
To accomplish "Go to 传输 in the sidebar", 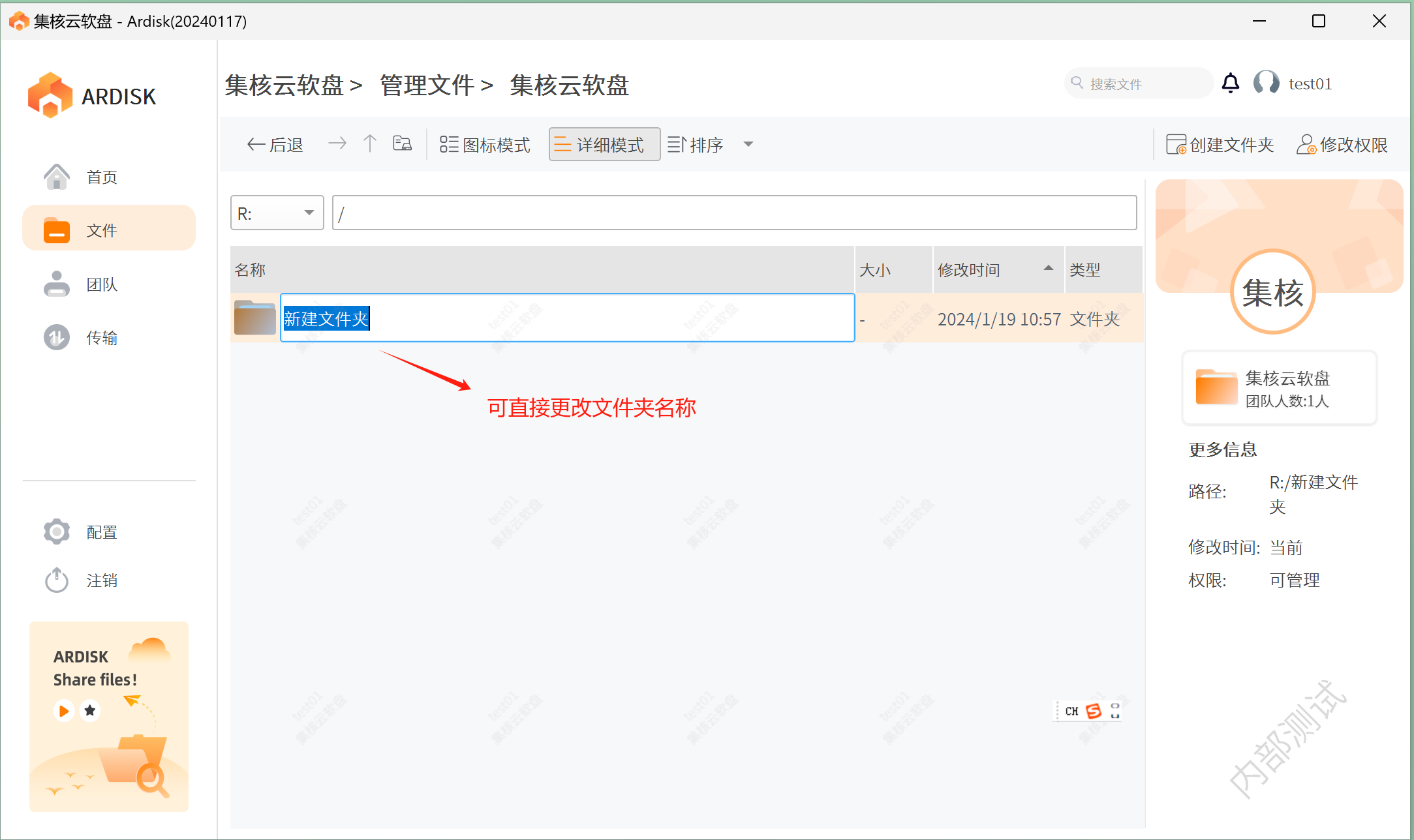I will click(x=102, y=338).
